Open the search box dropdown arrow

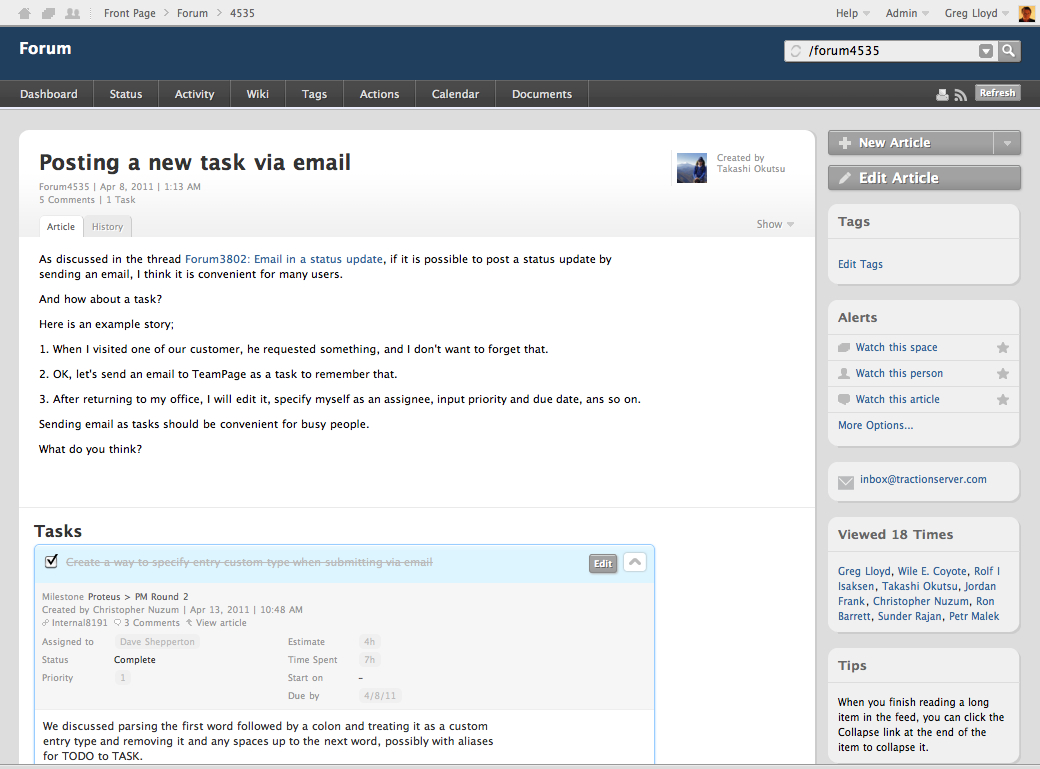[986, 51]
